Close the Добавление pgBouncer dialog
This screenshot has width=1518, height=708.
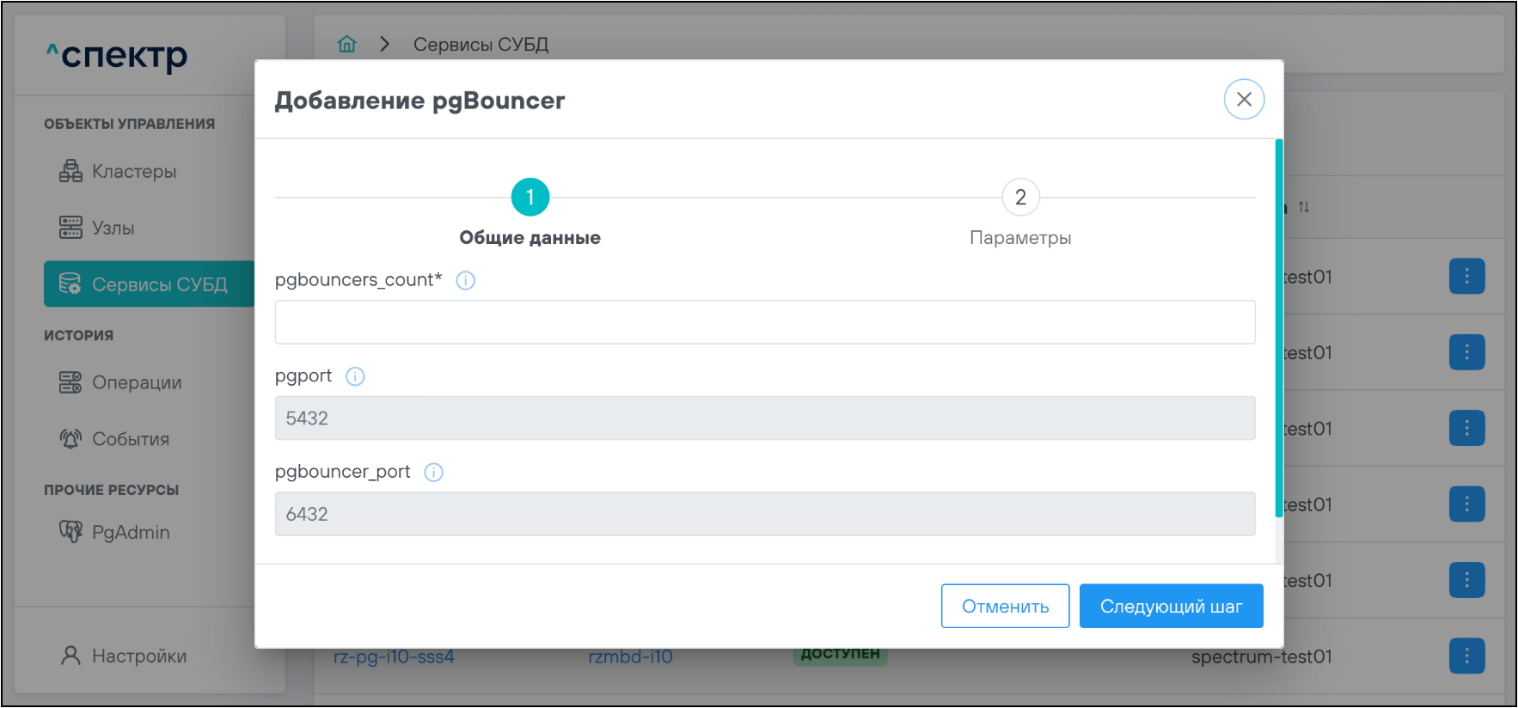1244,99
